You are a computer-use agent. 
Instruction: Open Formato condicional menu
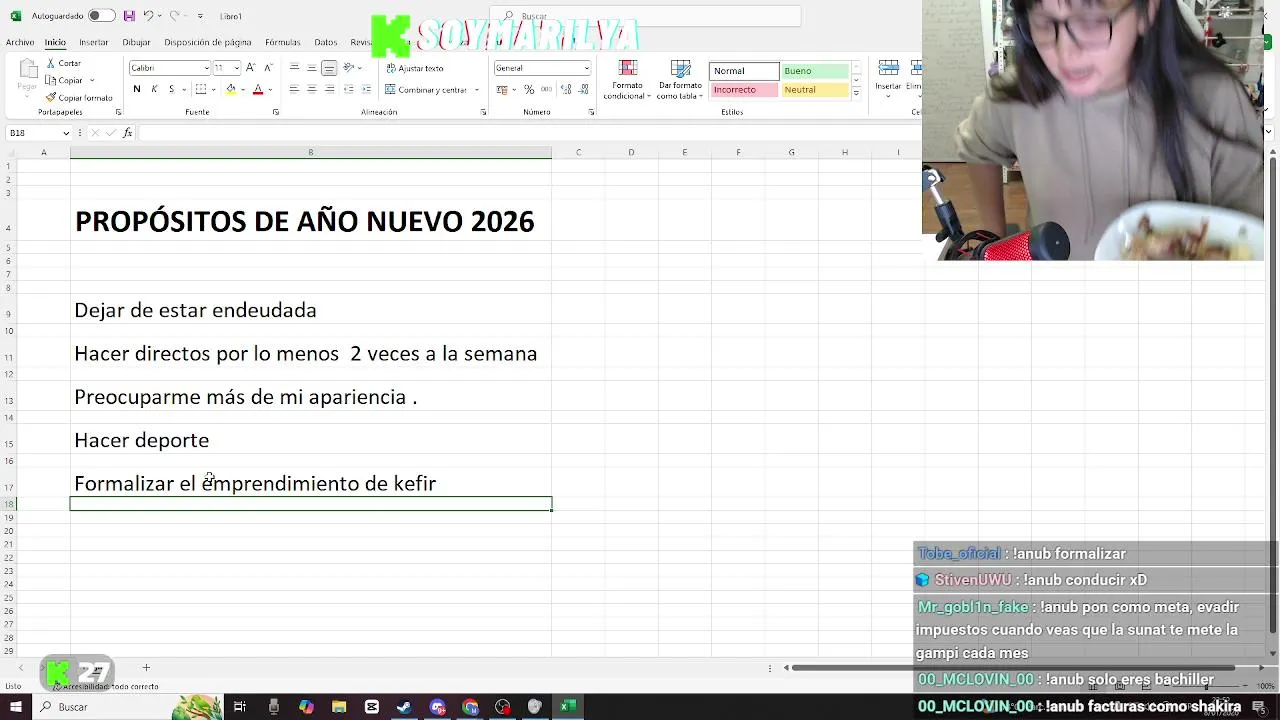(627, 80)
